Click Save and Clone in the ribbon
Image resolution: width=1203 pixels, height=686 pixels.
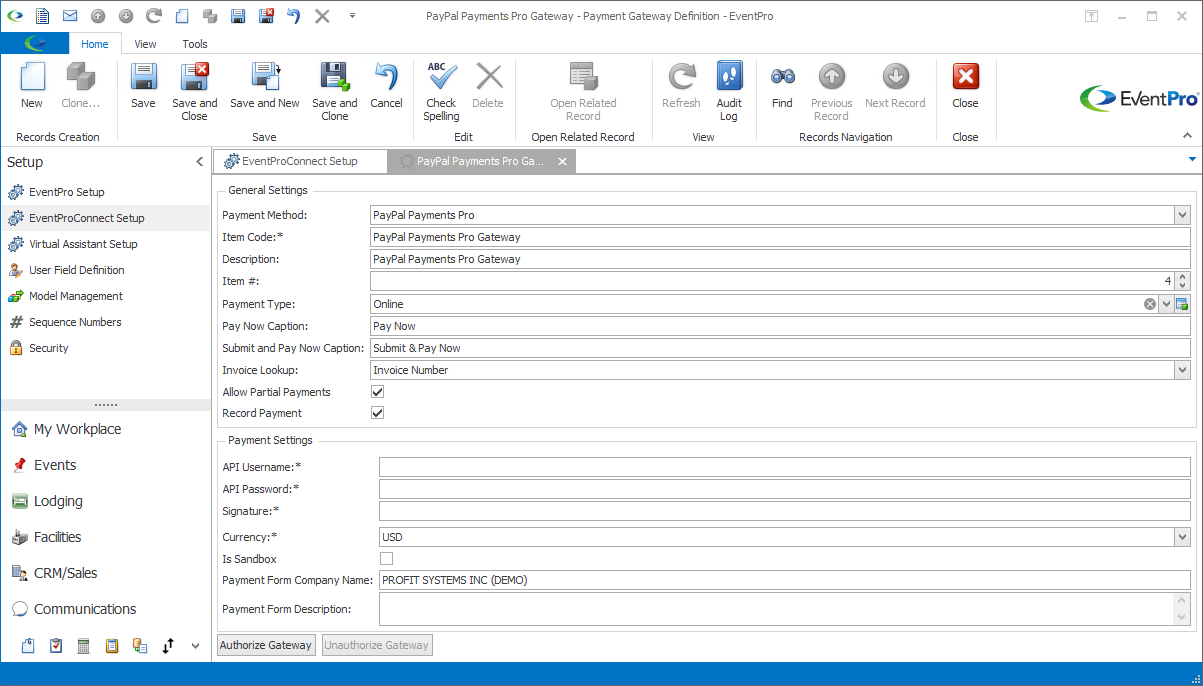[x=334, y=91]
